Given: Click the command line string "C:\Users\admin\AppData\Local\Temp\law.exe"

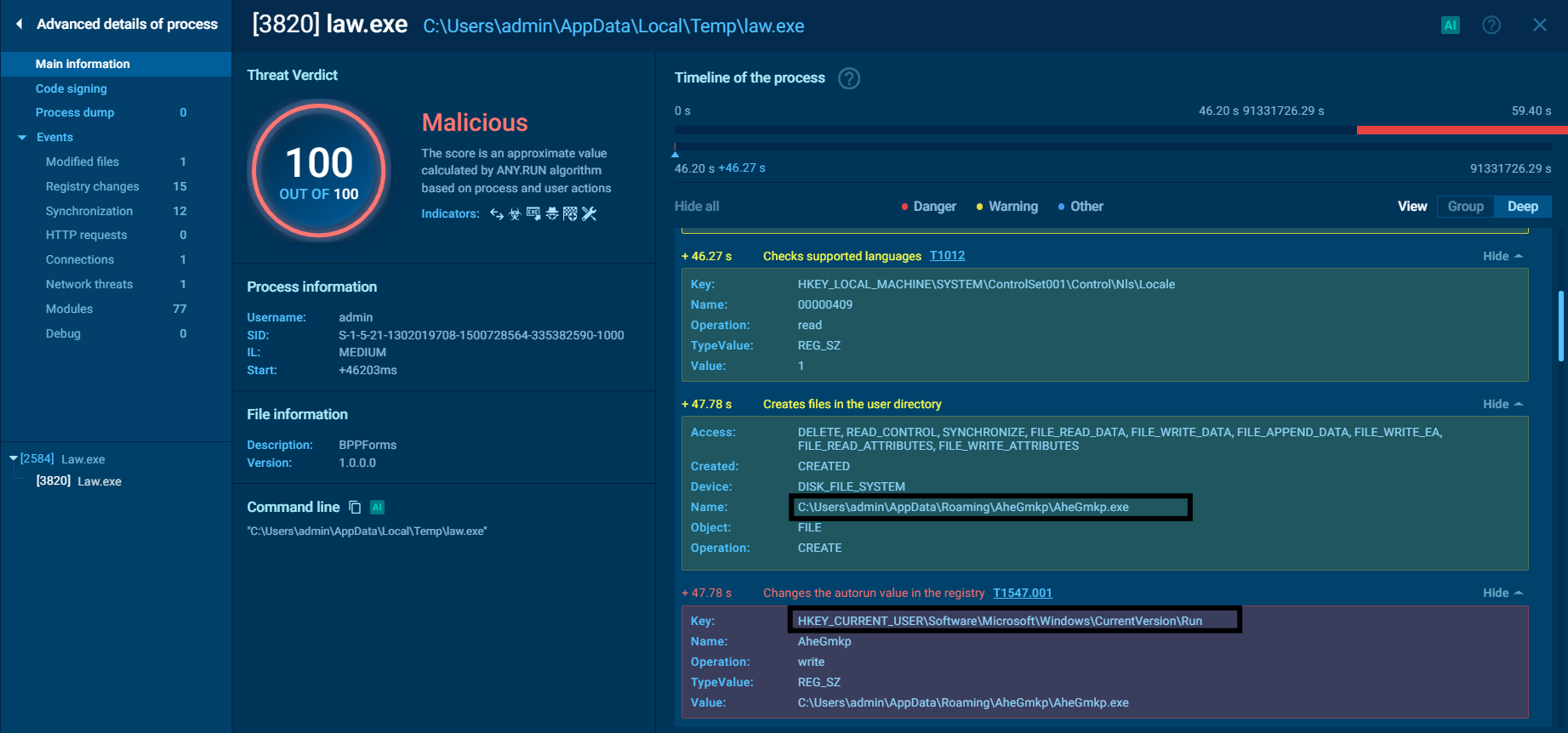Looking at the screenshot, I should tap(367, 531).
